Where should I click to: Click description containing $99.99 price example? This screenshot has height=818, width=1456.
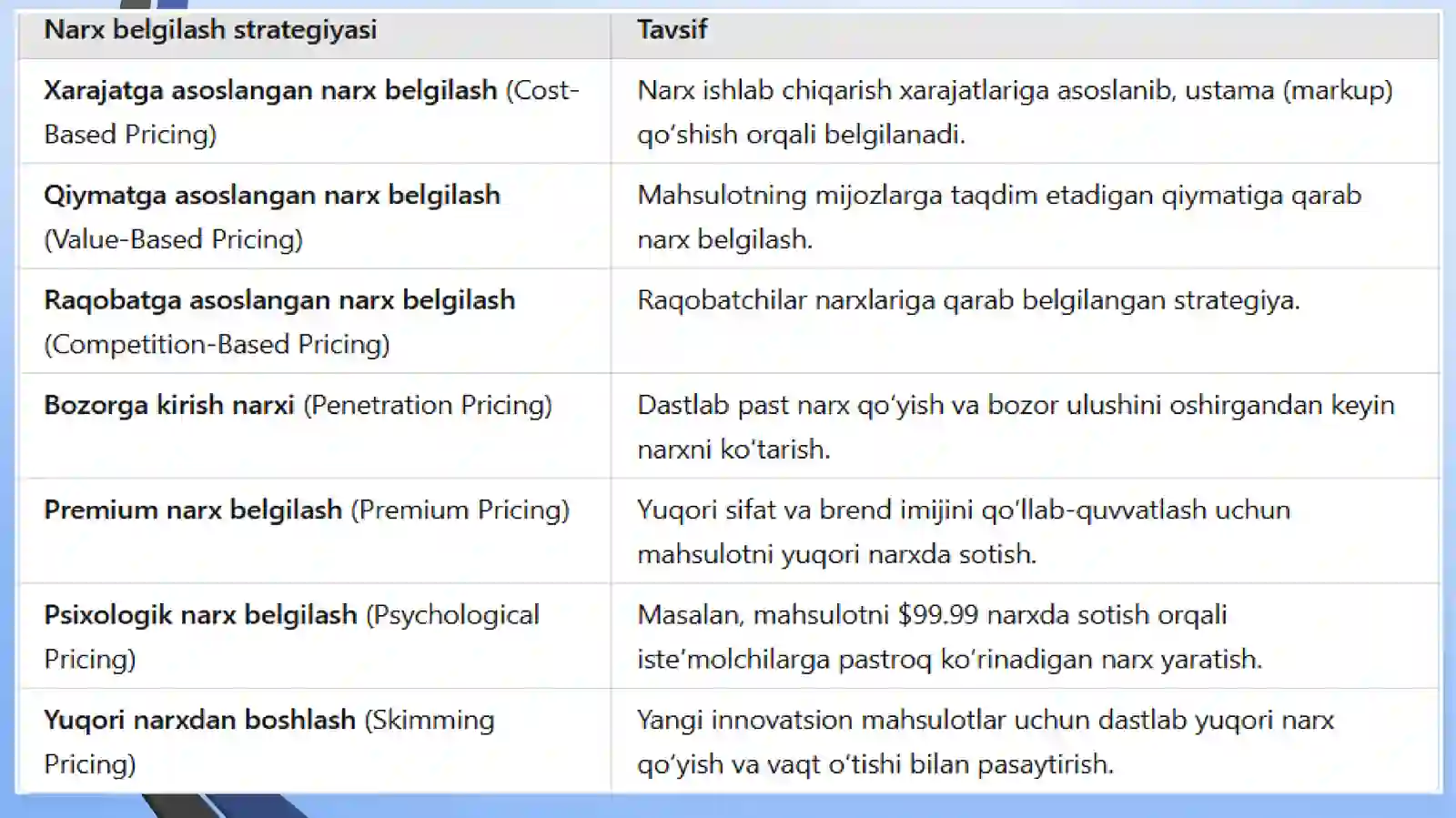1025,636
